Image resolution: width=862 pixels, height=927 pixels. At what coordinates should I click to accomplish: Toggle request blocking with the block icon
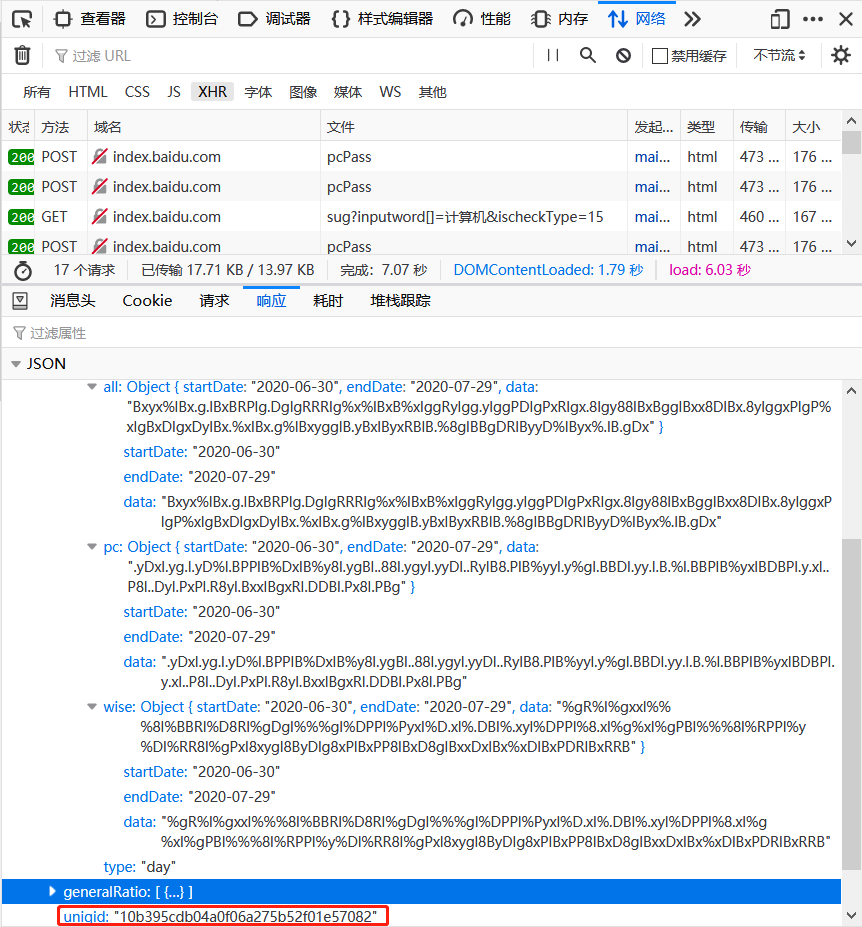[x=623, y=55]
